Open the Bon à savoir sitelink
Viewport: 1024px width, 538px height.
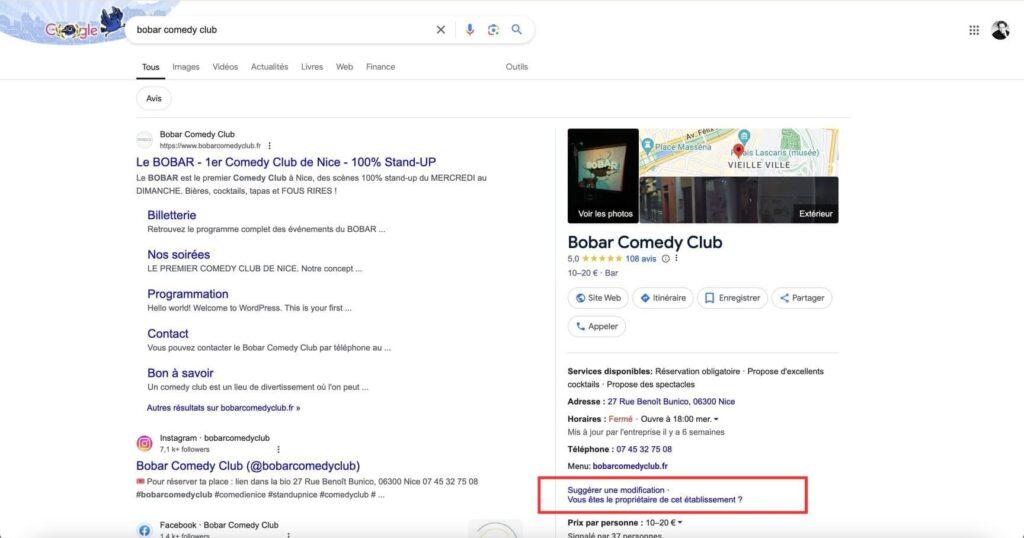[x=180, y=373]
